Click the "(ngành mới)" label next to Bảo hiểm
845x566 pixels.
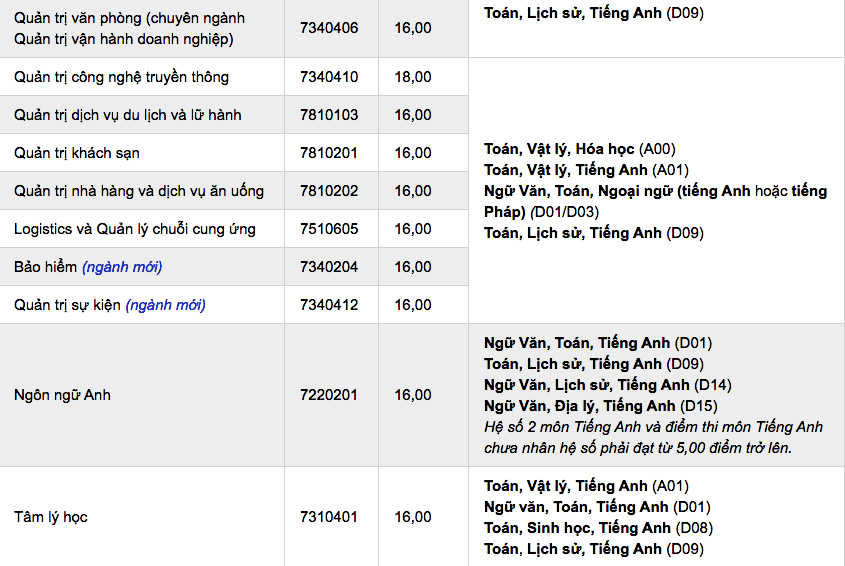122,267
